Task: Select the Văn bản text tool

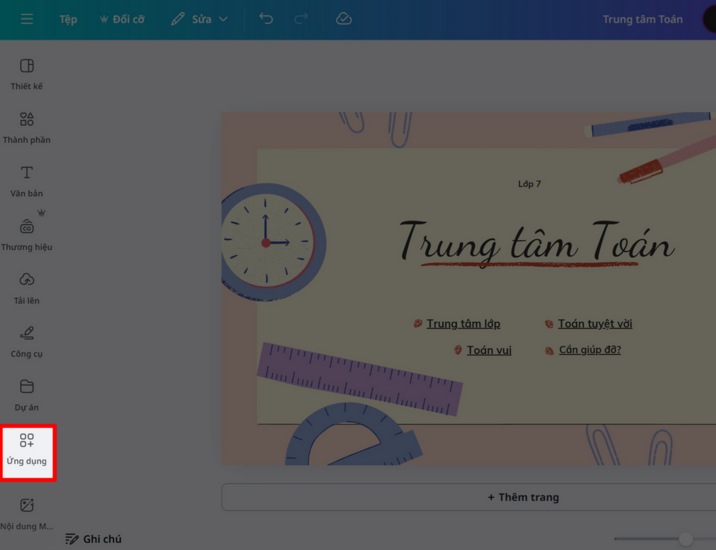Action: coord(27,180)
